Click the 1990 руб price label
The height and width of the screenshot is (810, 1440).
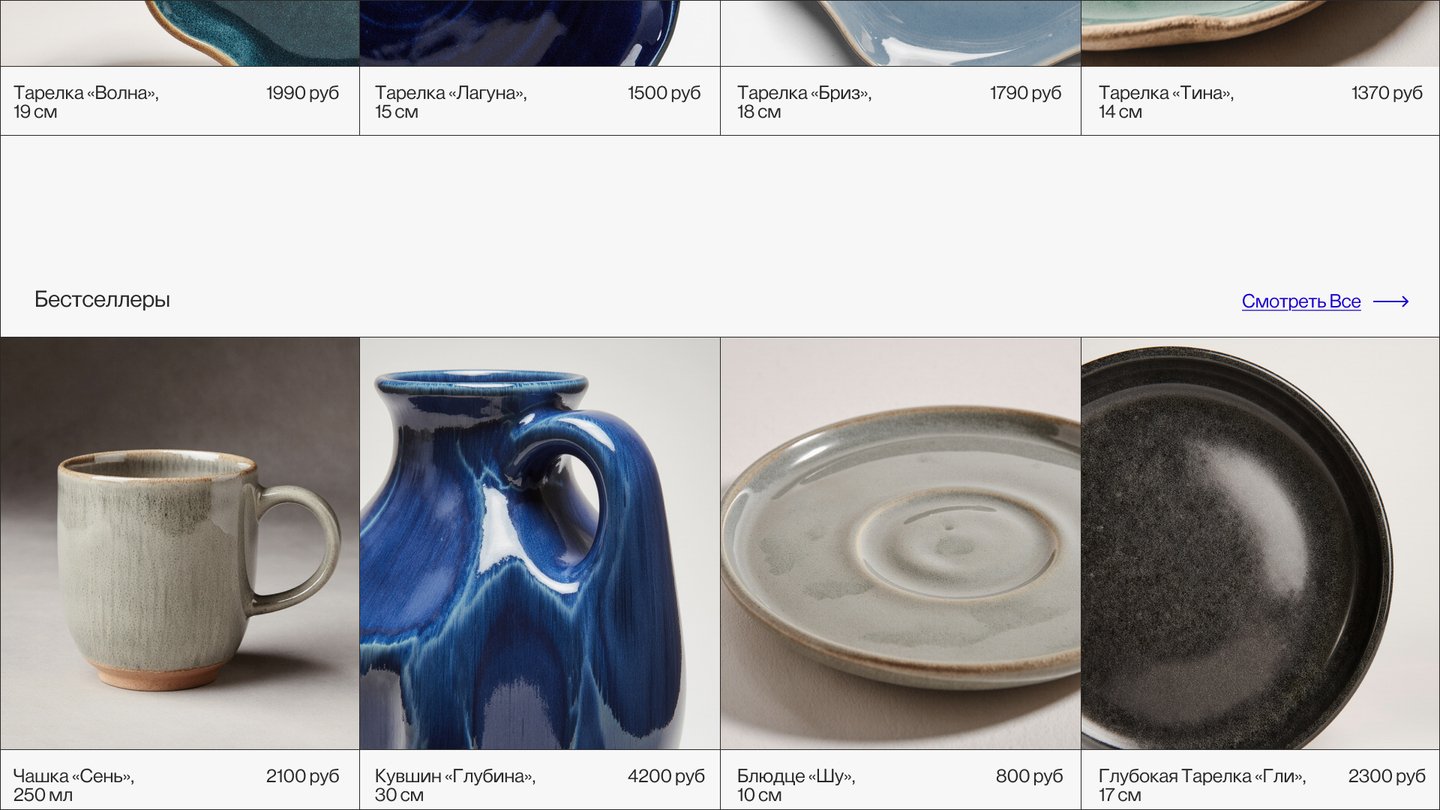pos(303,93)
